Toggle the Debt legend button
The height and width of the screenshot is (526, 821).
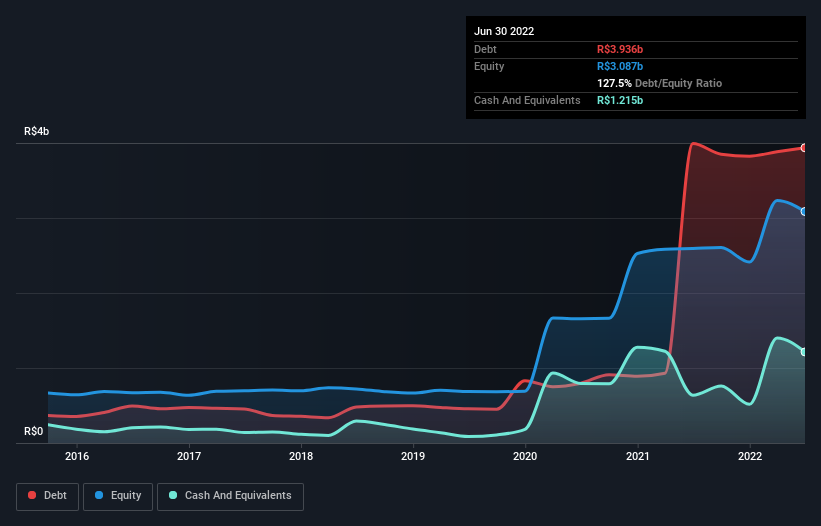pyautogui.click(x=47, y=496)
